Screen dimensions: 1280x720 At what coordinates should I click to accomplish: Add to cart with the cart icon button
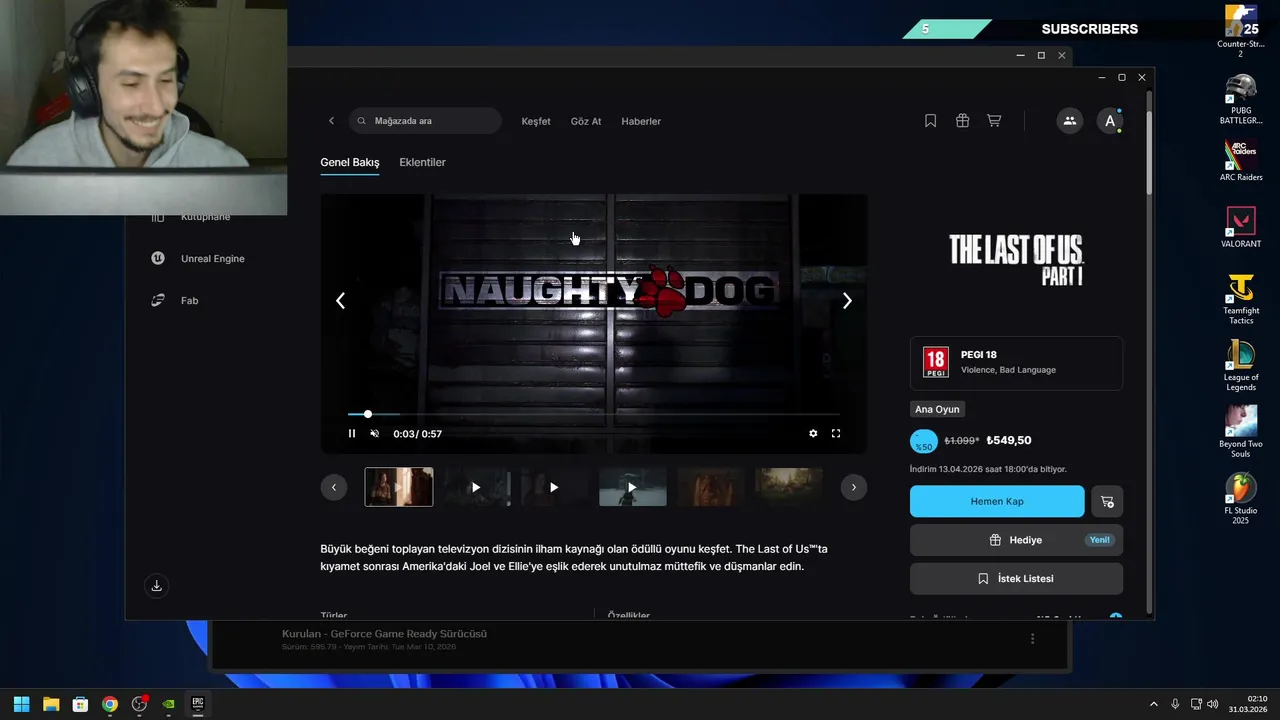[1107, 501]
